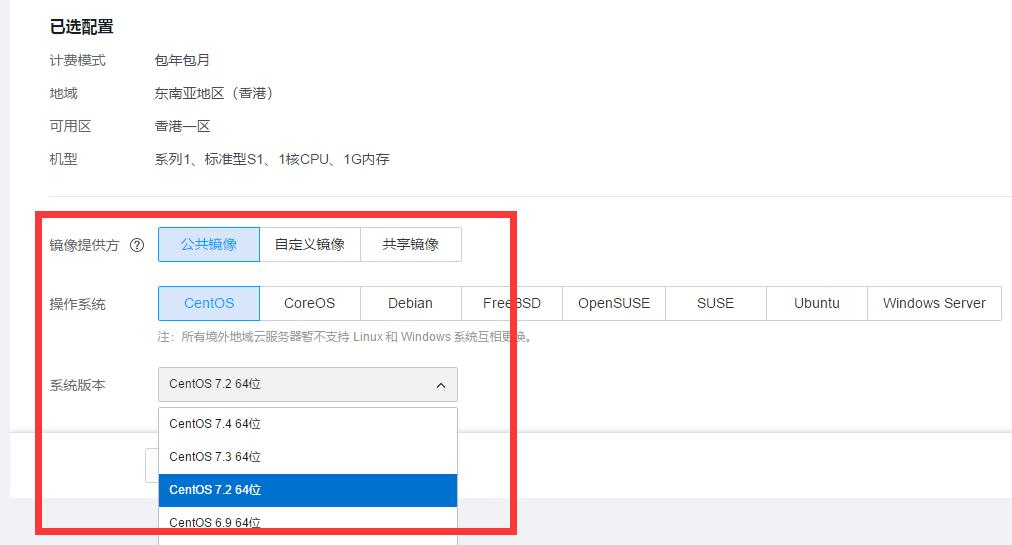
Task: Click the 操作系统 field label
Action: (77, 304)
